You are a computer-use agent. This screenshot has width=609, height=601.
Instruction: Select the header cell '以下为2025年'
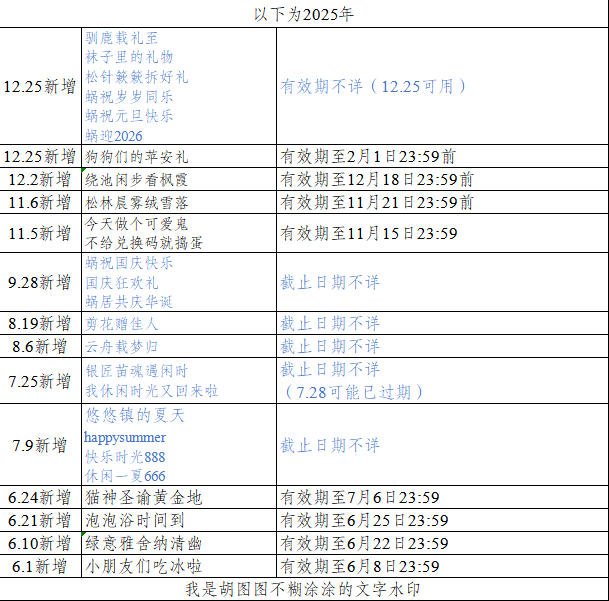(304, 15)
